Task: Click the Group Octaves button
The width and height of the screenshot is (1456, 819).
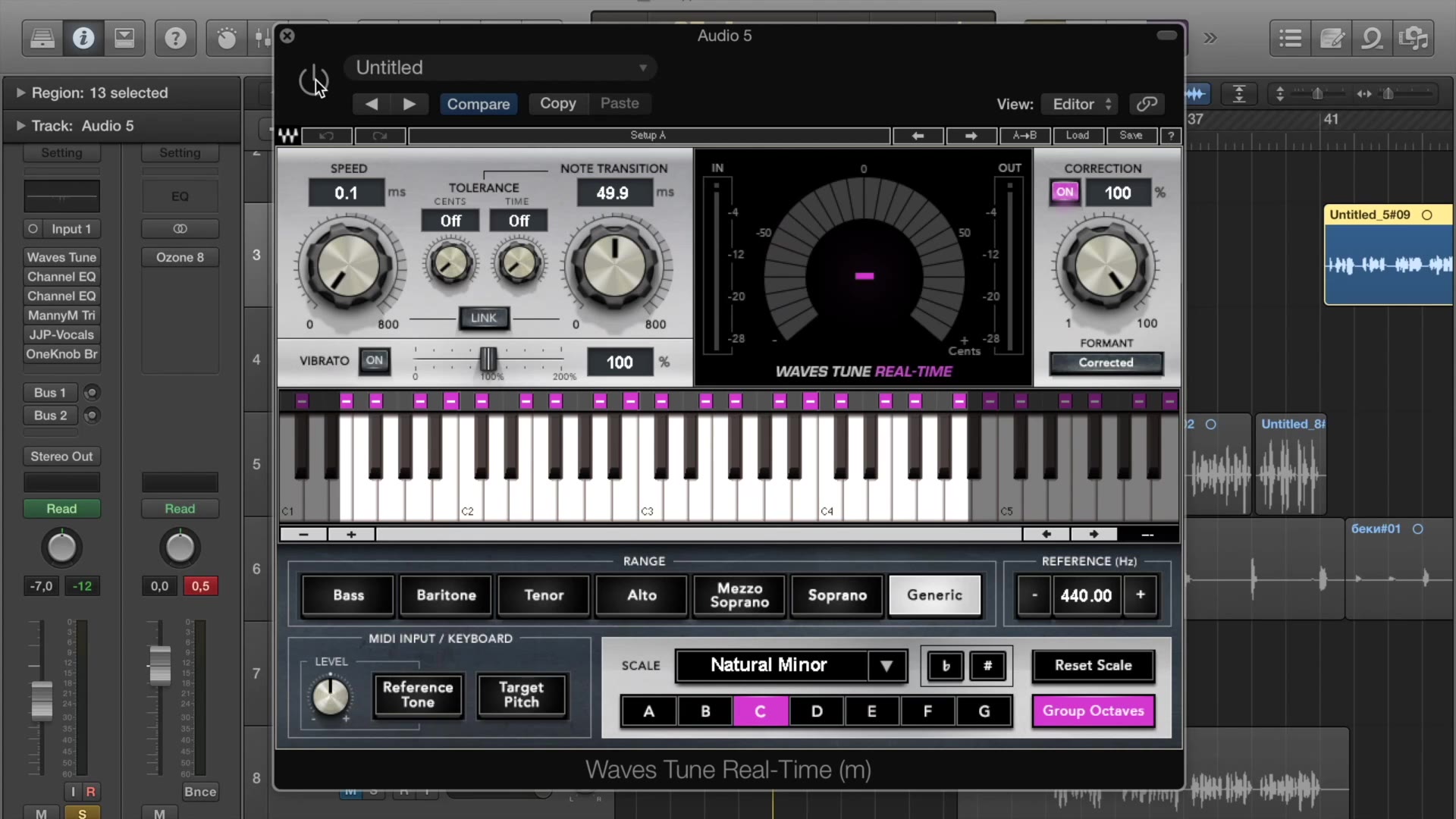Action: tap(1092, 710)
